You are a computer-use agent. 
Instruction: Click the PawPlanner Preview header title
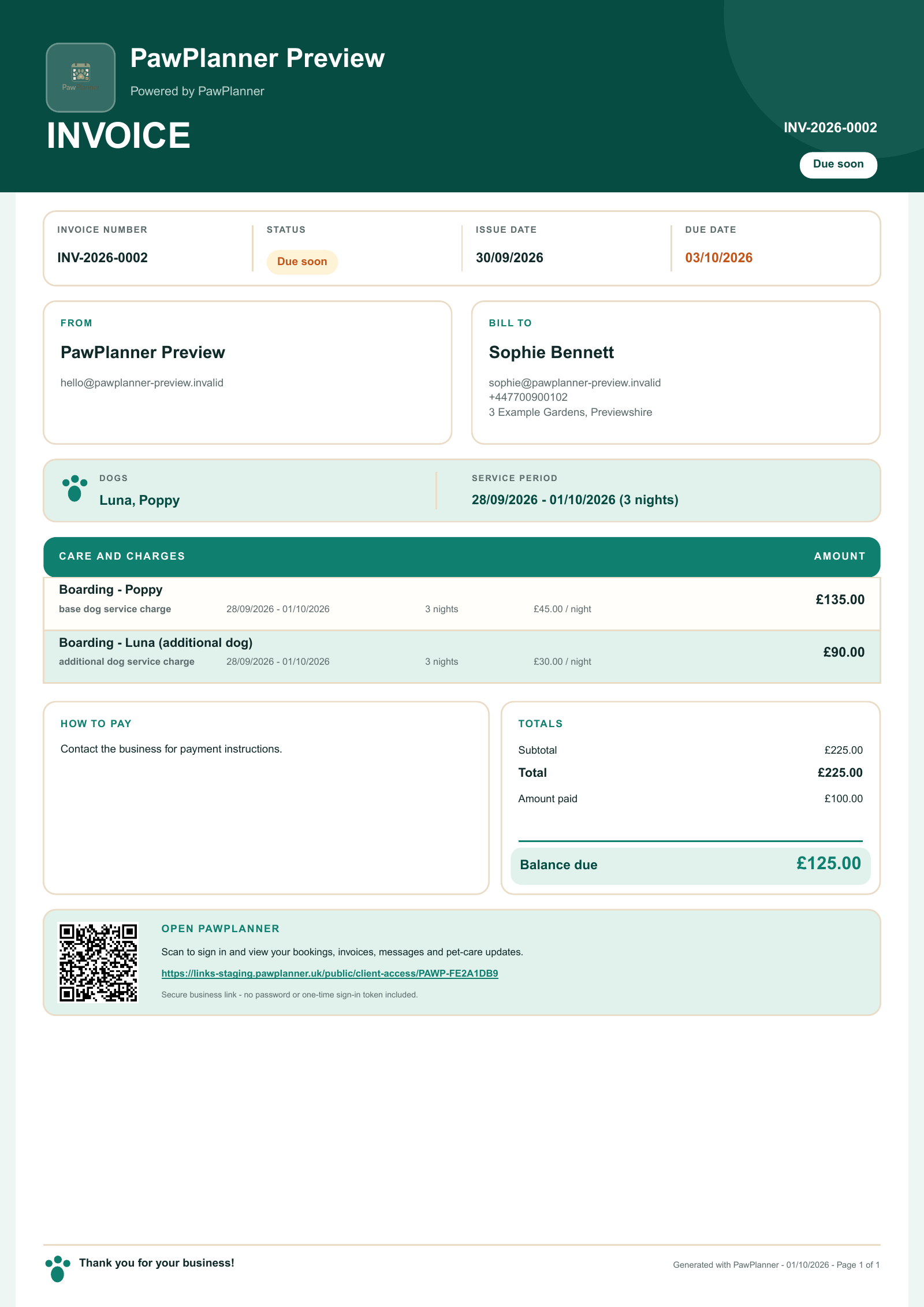258,58
